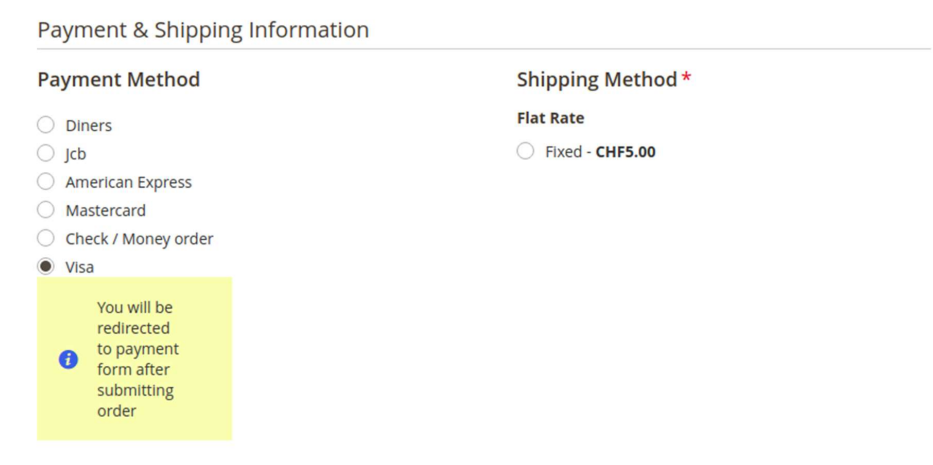Click the Payment & Shipping Information heading

[x=203, y=30]
